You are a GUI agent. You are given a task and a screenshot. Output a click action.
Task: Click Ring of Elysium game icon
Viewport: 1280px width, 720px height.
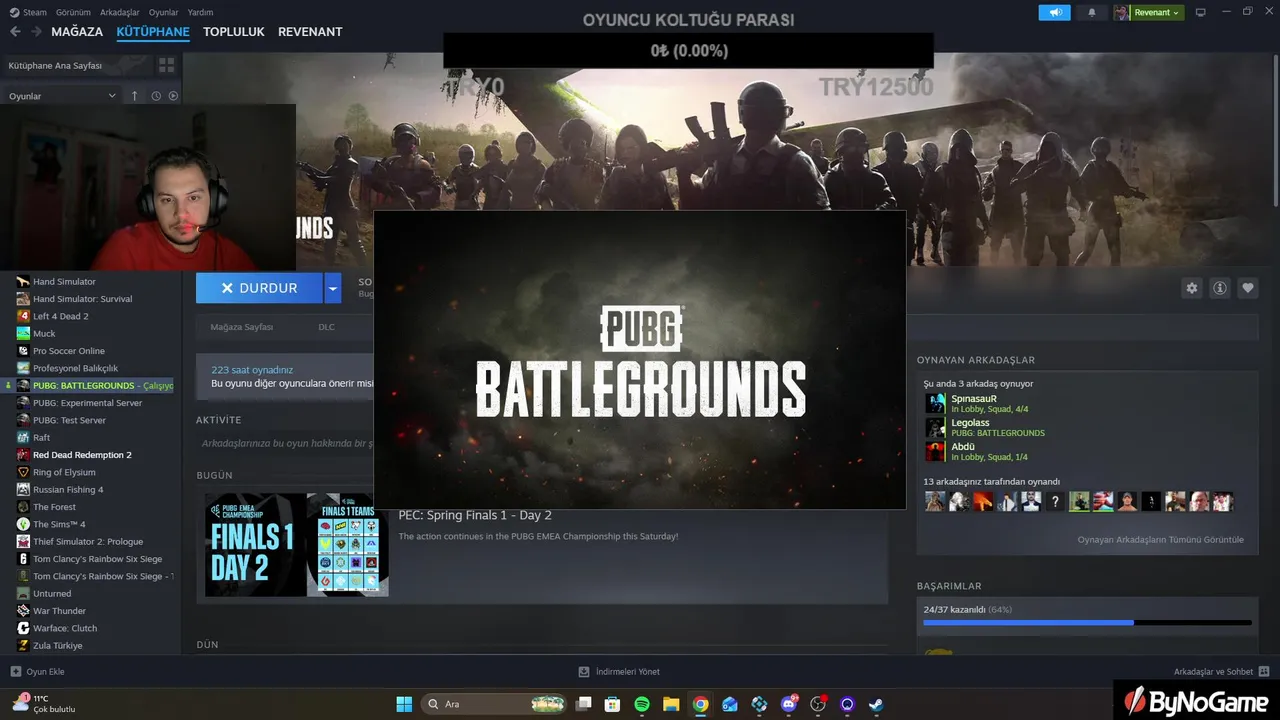tap(23, 472)
